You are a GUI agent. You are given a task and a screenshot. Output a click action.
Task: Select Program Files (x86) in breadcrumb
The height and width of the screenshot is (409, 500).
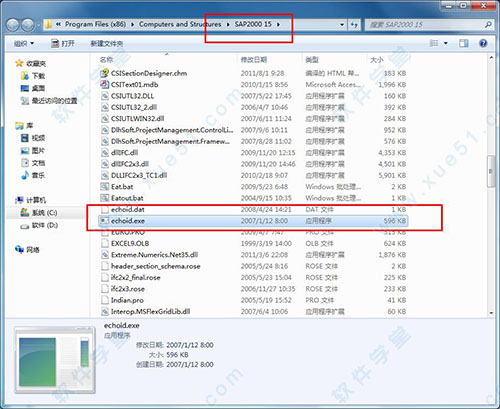[96, 24]
